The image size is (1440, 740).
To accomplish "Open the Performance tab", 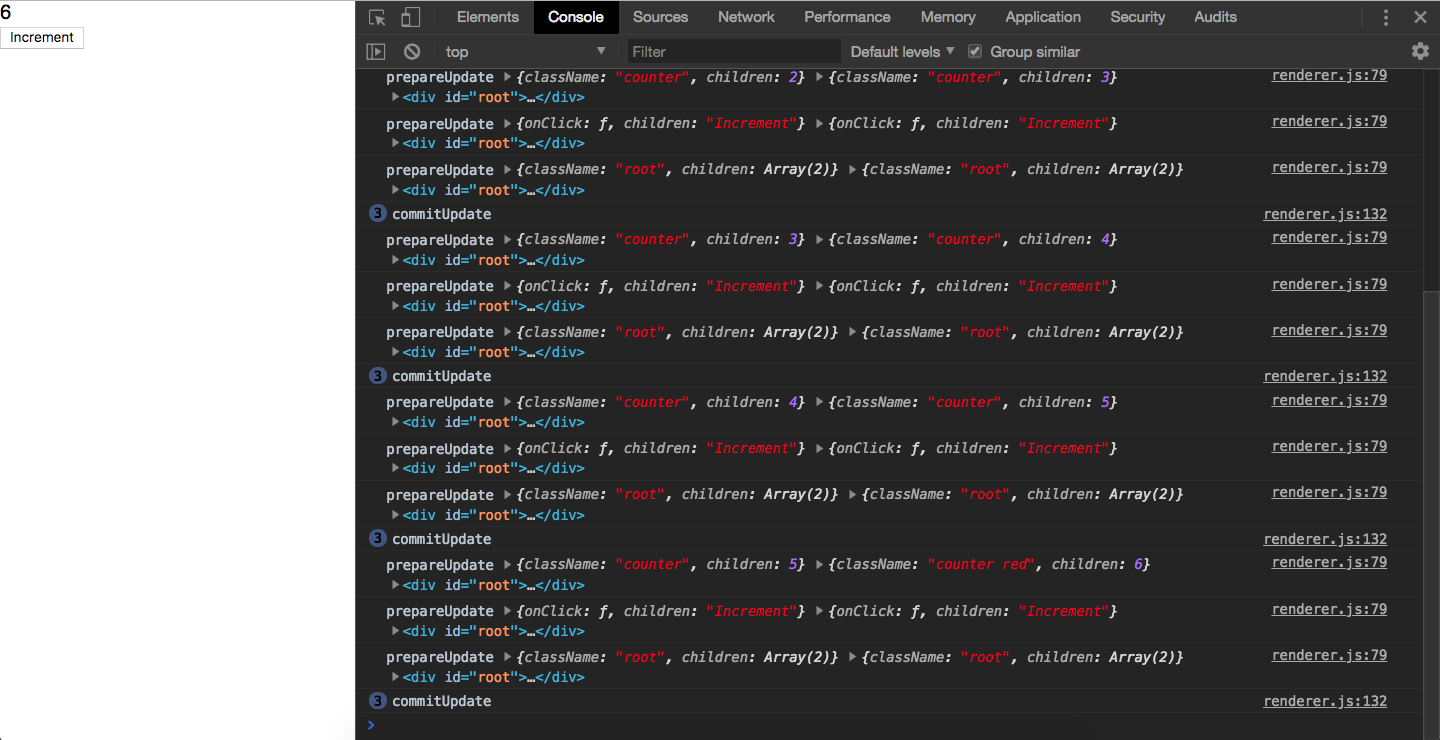I will pos(847,17).
